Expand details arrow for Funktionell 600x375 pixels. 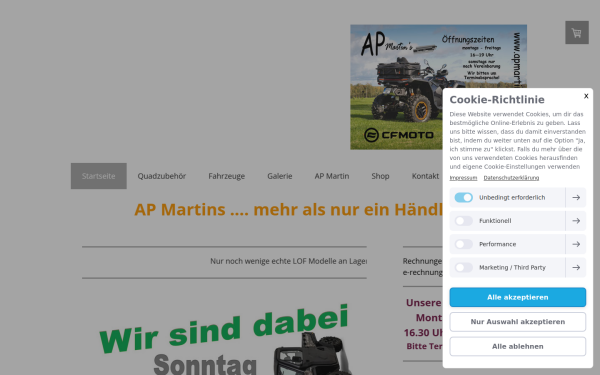coord(576,221)
